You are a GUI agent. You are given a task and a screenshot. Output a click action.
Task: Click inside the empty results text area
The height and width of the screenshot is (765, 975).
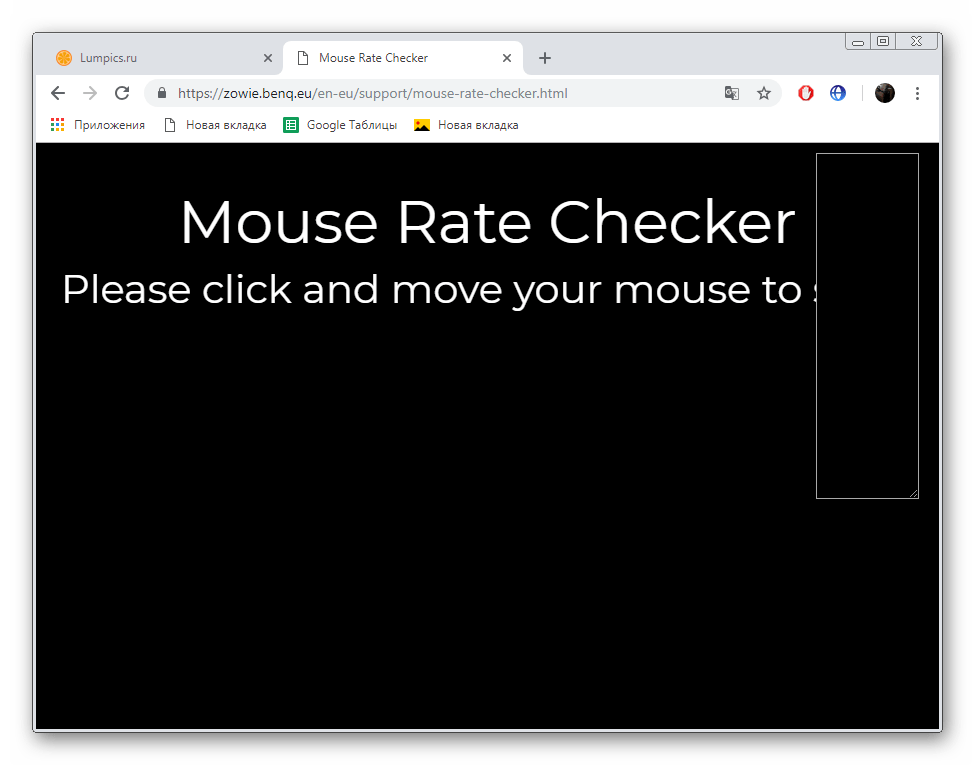867,325
